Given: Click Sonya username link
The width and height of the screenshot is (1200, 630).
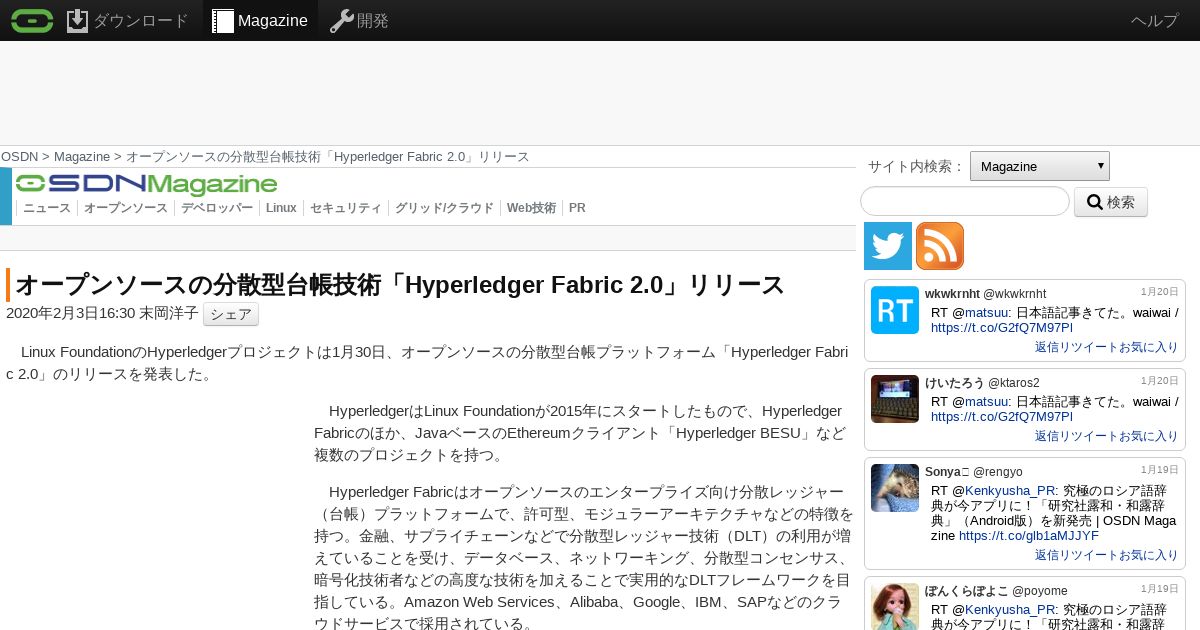Looking at the screenshot, I should click(947, 471).
